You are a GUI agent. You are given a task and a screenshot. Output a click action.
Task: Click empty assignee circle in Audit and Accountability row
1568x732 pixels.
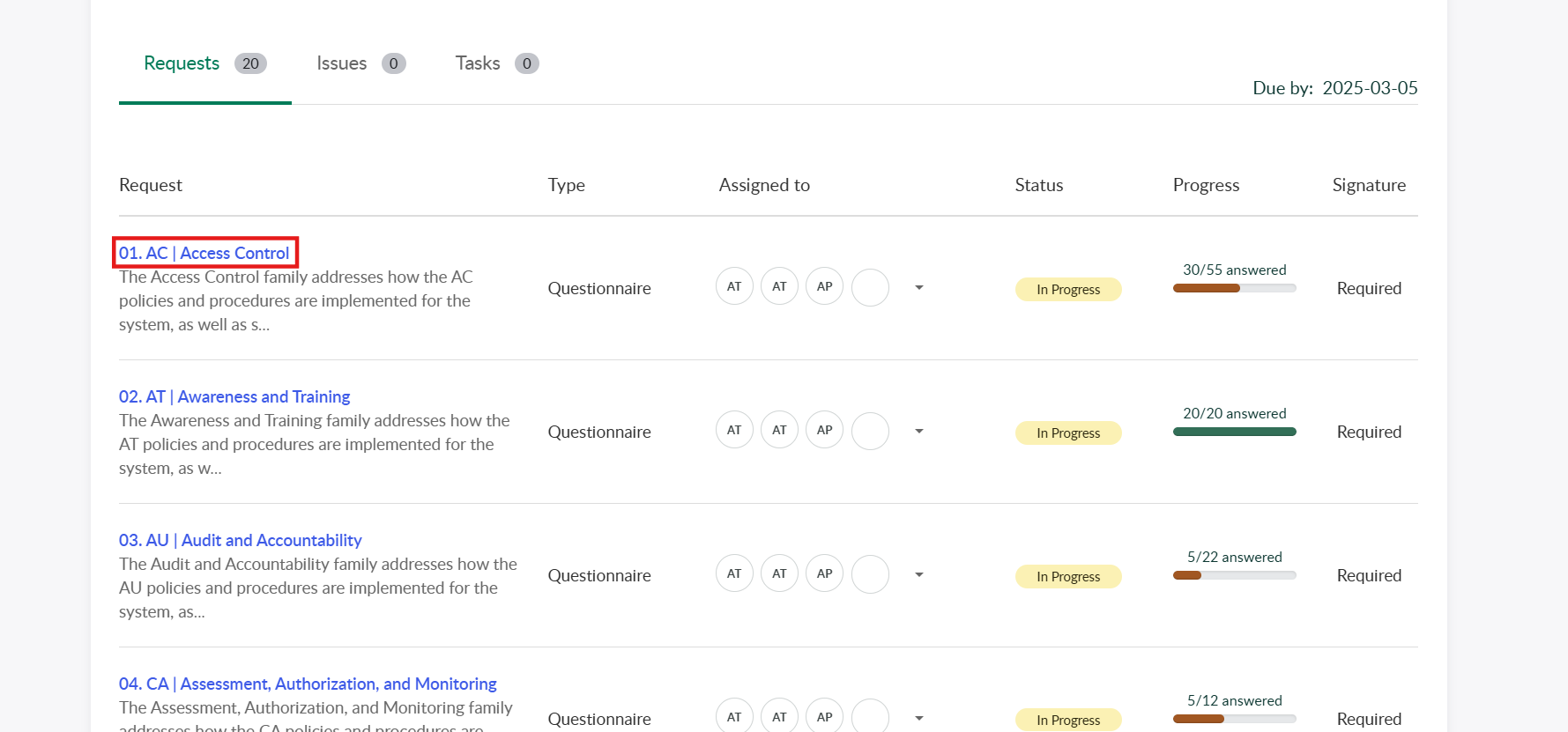tap(870, 574)
